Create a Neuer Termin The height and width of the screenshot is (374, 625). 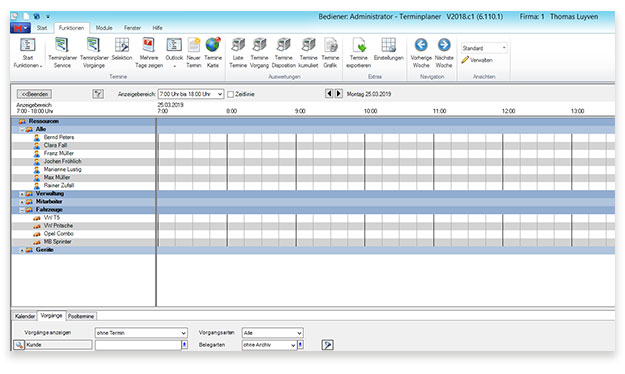(194, 53)
